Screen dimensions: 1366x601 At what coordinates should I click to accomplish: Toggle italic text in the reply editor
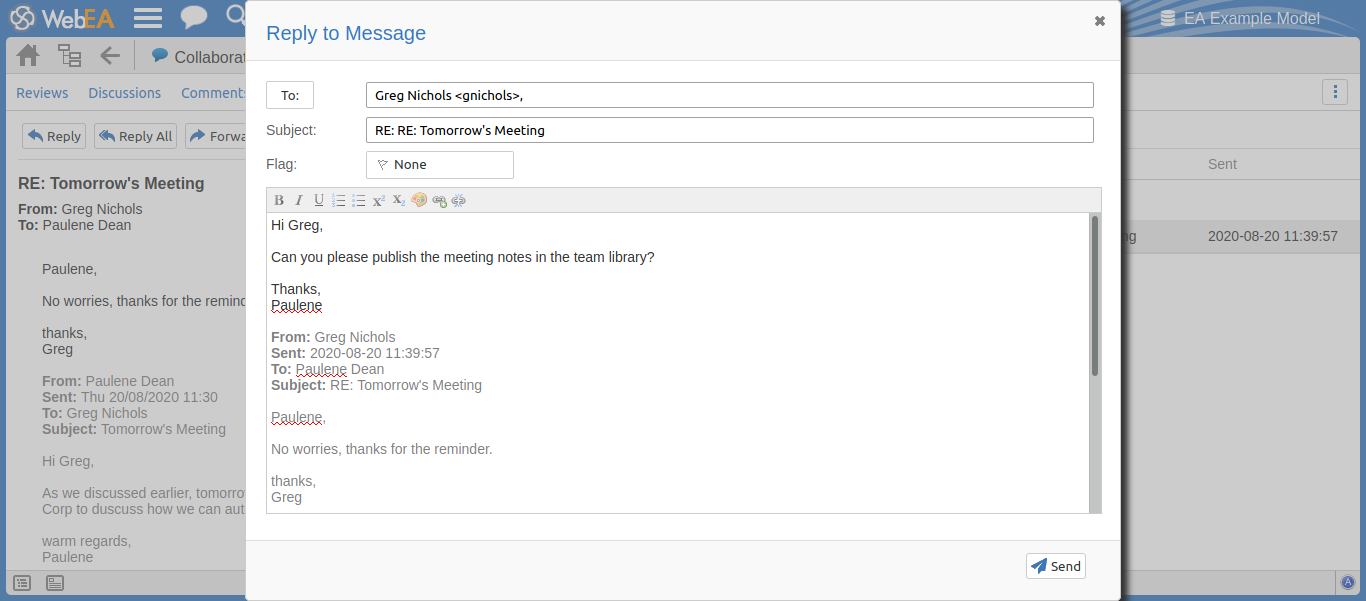298,200
